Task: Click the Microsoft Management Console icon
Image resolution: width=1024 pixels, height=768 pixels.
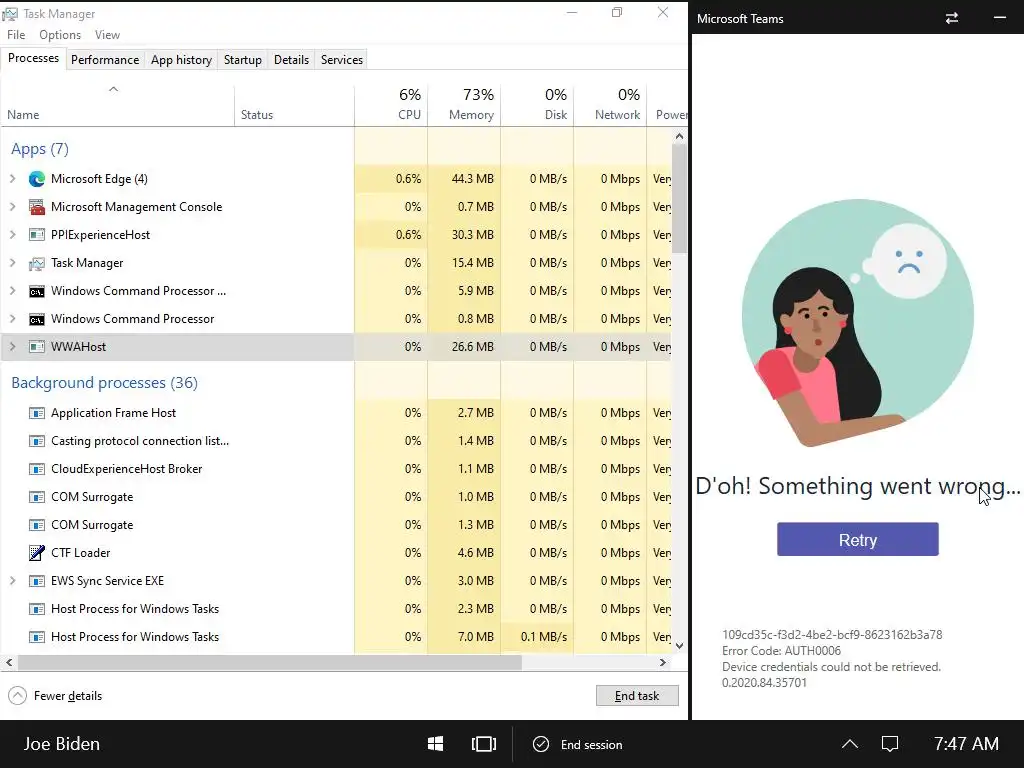Action: [x=37, y=207]
